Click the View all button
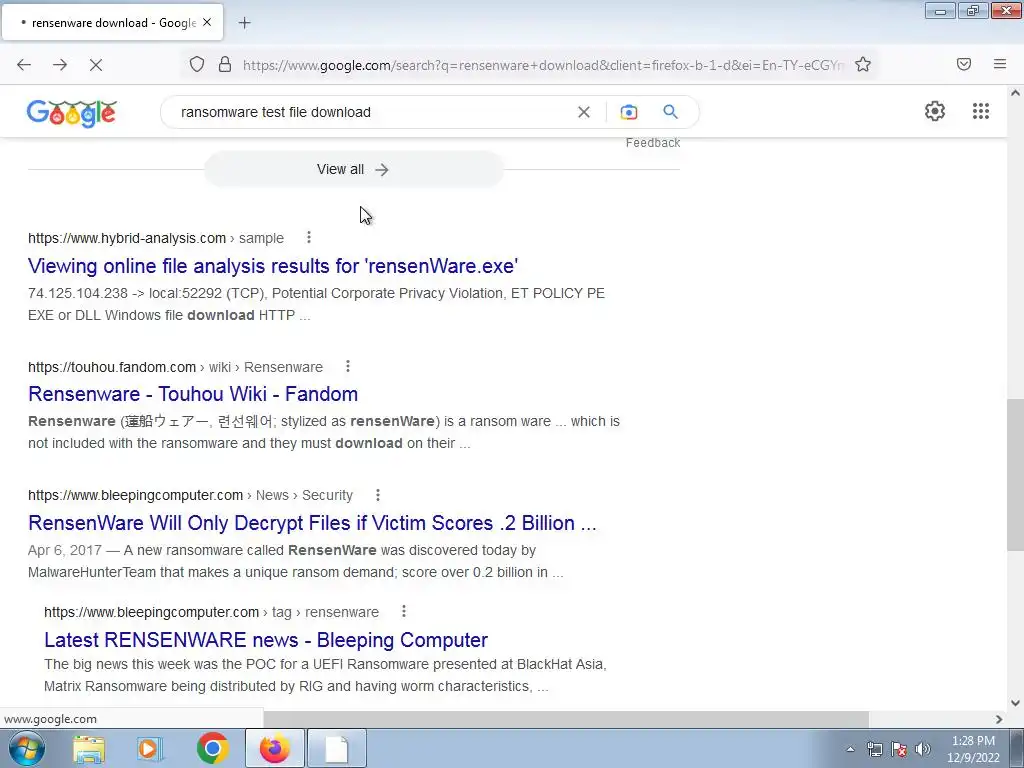The height and width of the screenshot is (768, 1024). pos(353,169)
